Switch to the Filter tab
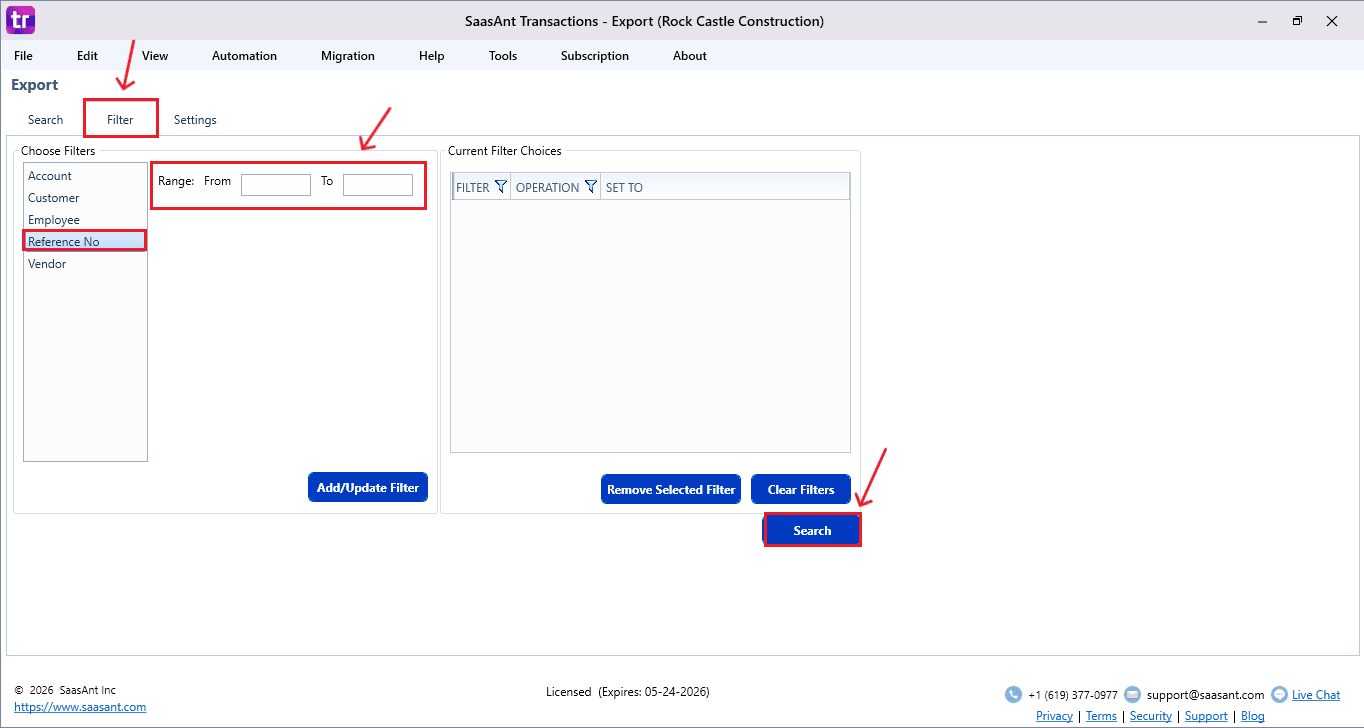Image resolution: width=1364 pixels, height=728 pixels. point(120,120)
